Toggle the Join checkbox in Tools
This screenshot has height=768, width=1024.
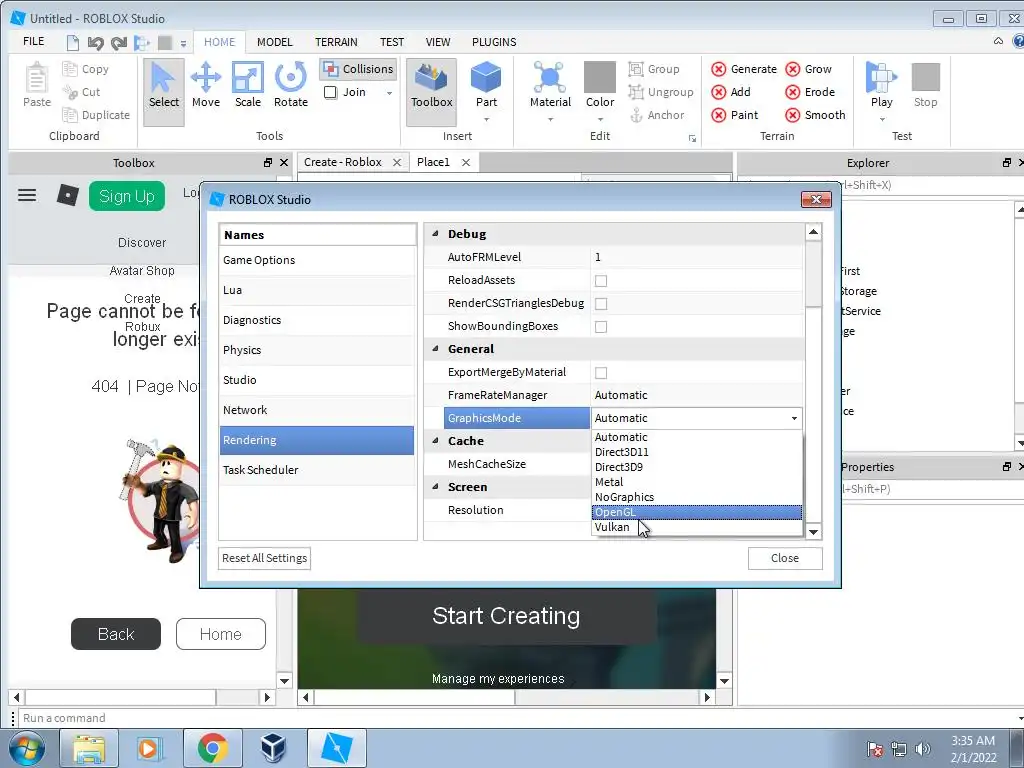[x=330, y=92]
